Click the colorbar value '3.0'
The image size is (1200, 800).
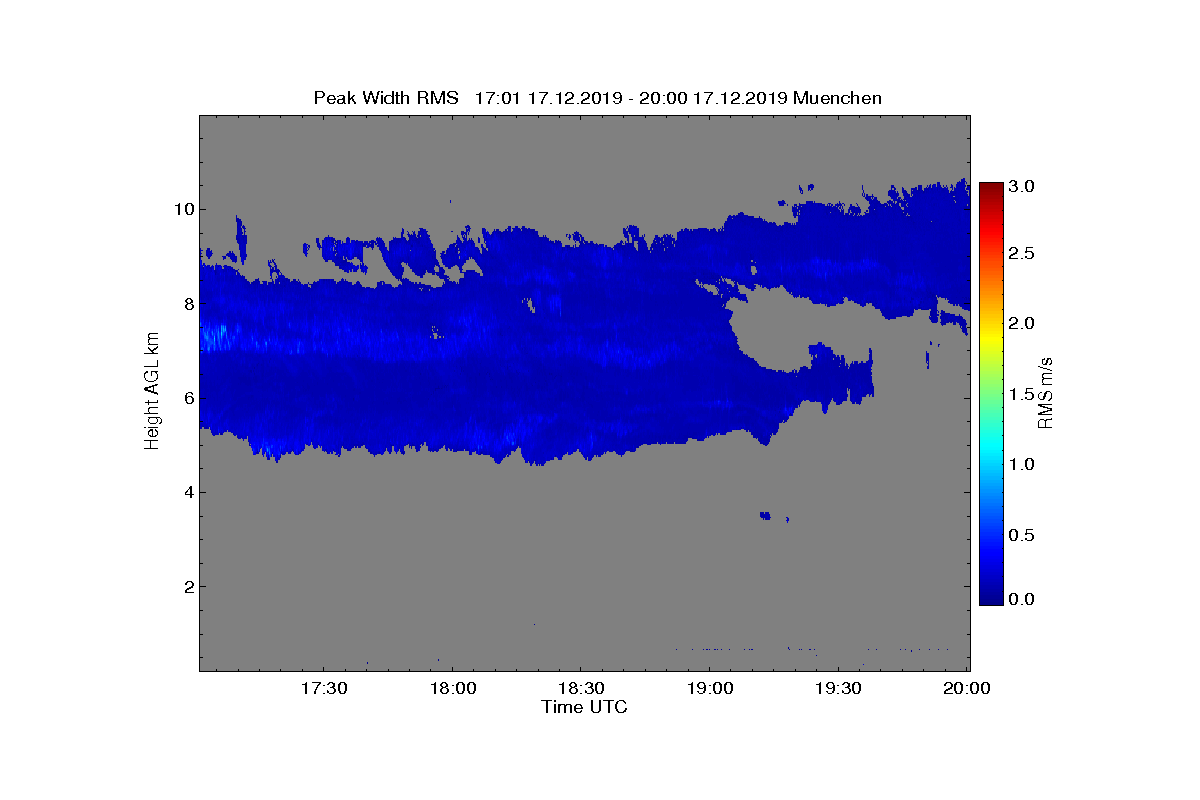click(1022, 186)
